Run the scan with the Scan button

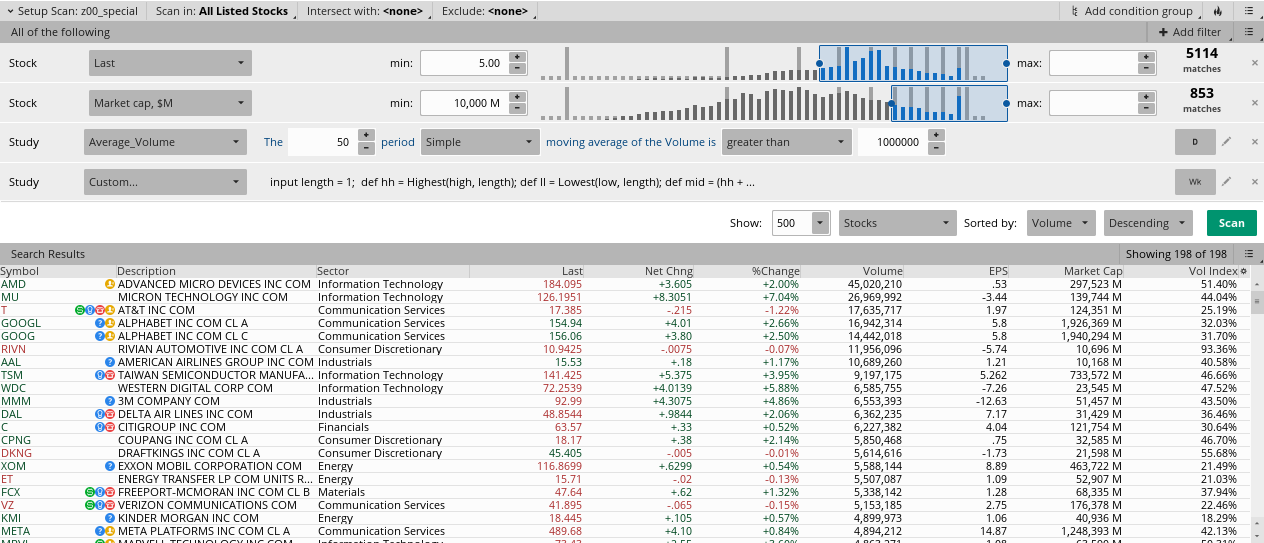1232,223
